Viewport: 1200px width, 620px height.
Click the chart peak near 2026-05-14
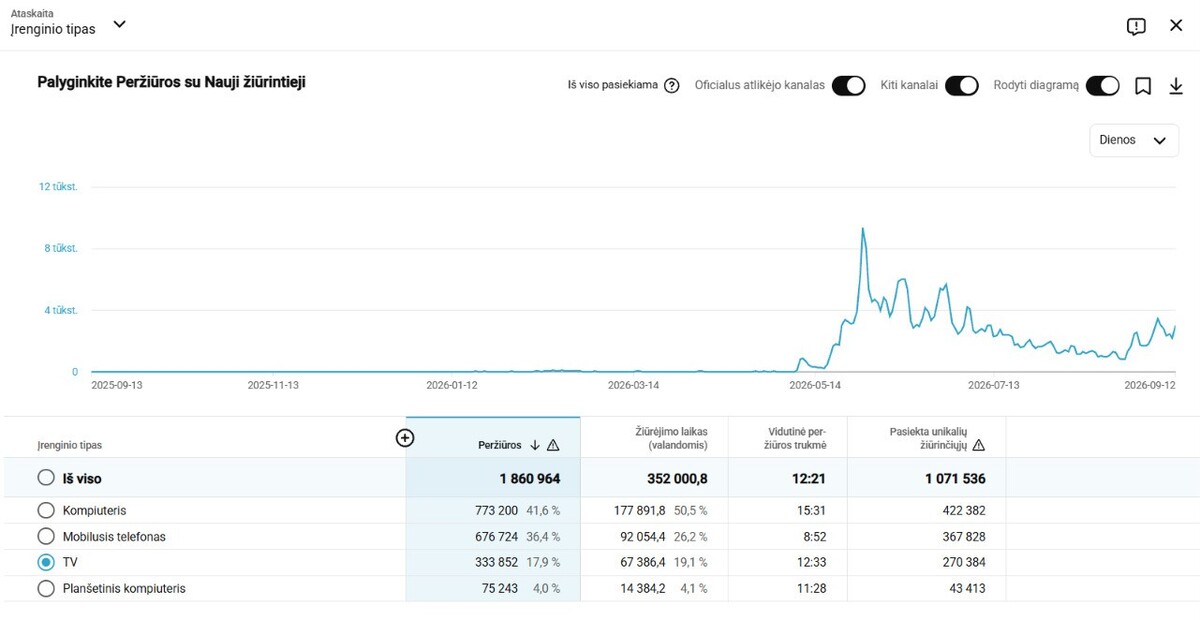point(863,229)
